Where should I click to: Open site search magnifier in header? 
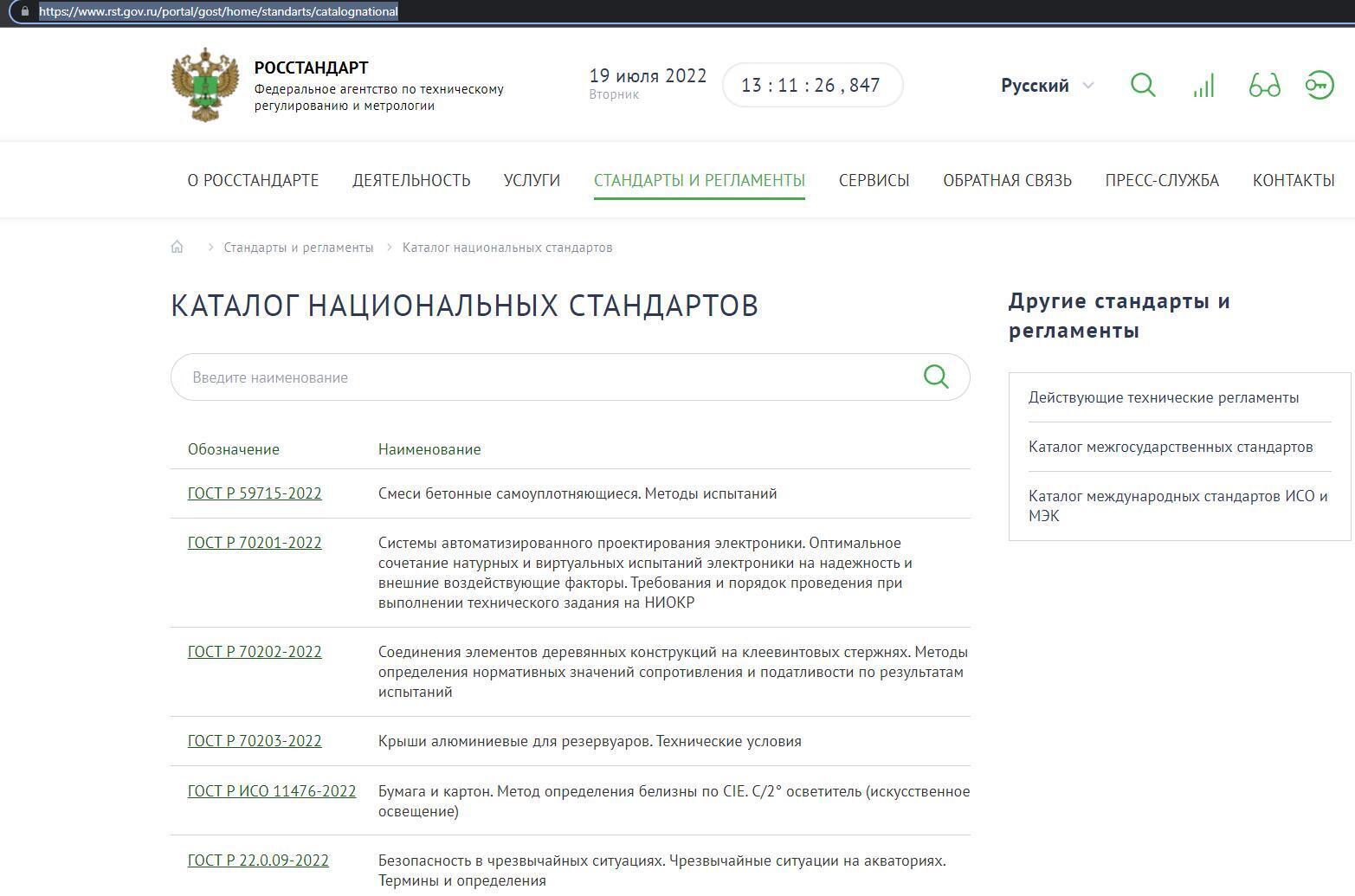pyautogui.click(x=1143, y=85)
